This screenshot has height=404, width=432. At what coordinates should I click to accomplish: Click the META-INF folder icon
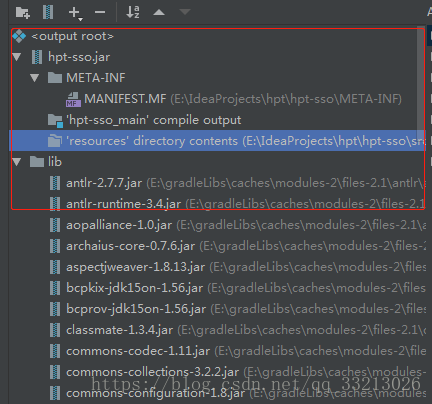tap(55, 78)
